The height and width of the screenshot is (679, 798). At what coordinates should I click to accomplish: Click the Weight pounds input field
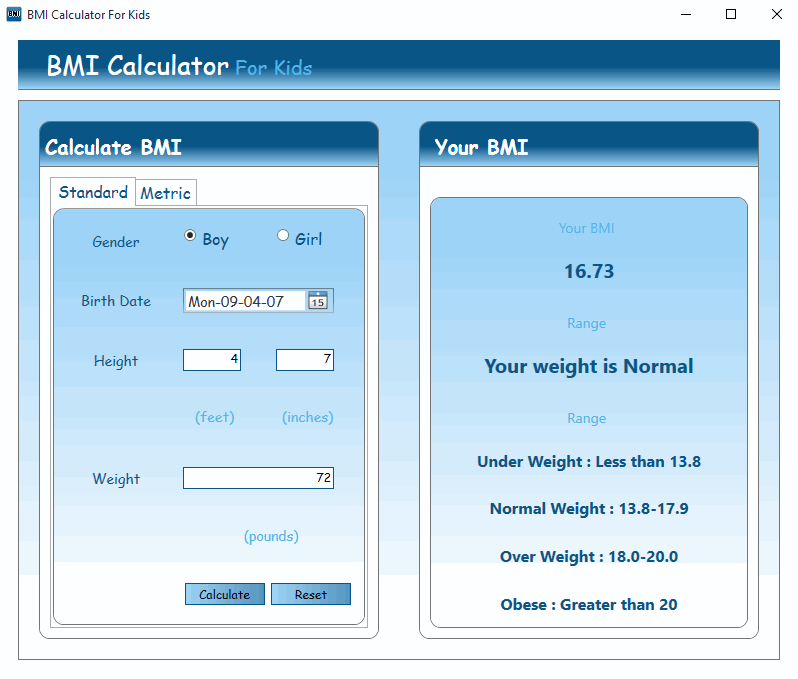259,478
